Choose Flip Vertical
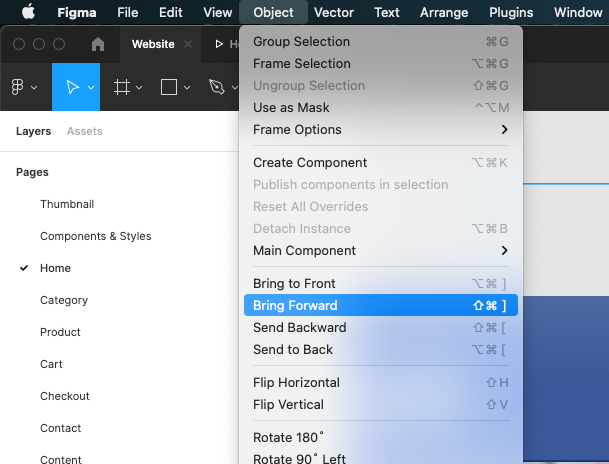The width and height of the screenshot is (609, 464). (381, 405)
